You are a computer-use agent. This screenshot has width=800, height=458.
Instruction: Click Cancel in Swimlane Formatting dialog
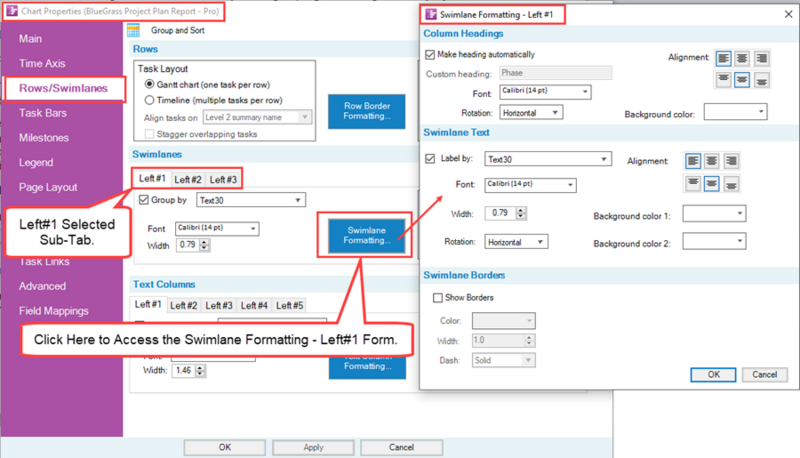764,374
